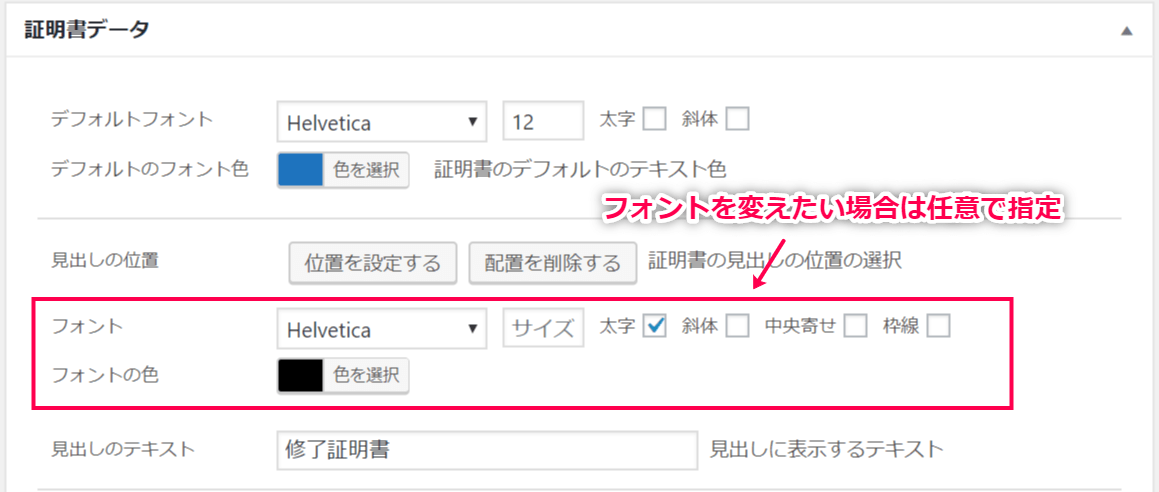
Task: Click the 証明書の見出しの位置の選択 description
Action: [775, 261]
